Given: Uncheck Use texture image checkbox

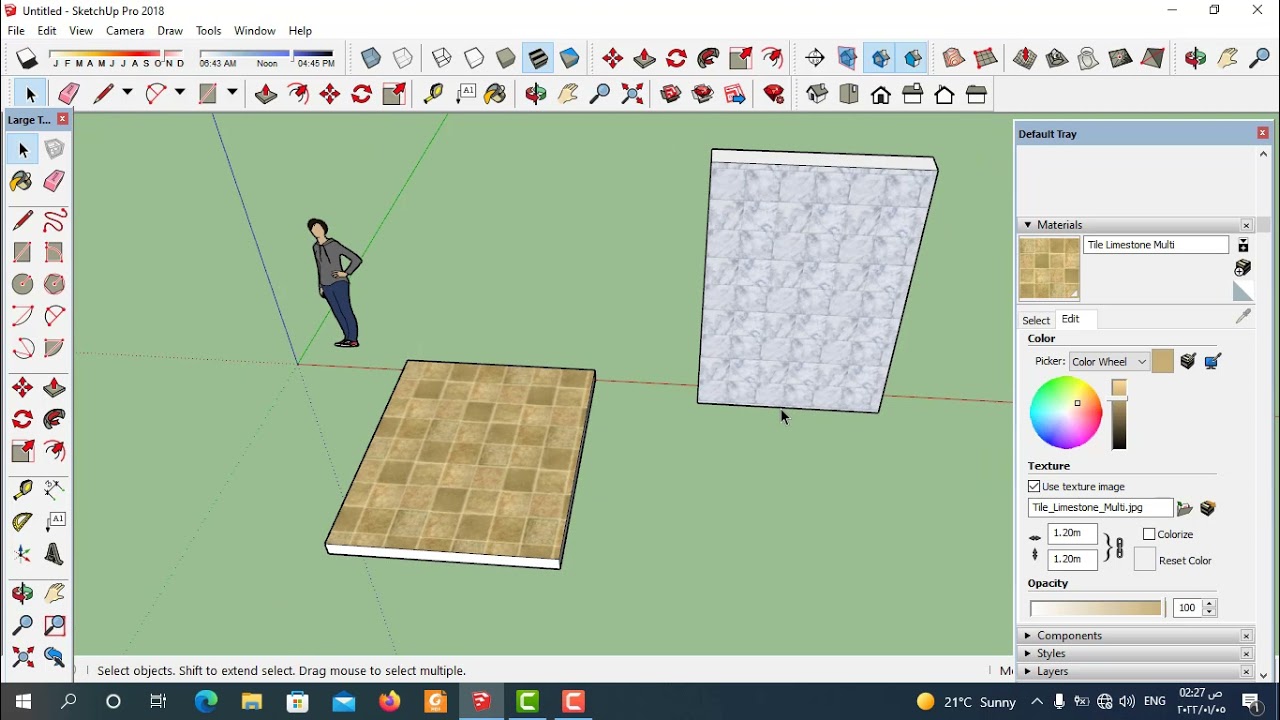Looking at the screenshot, I should pos(1034,486).
